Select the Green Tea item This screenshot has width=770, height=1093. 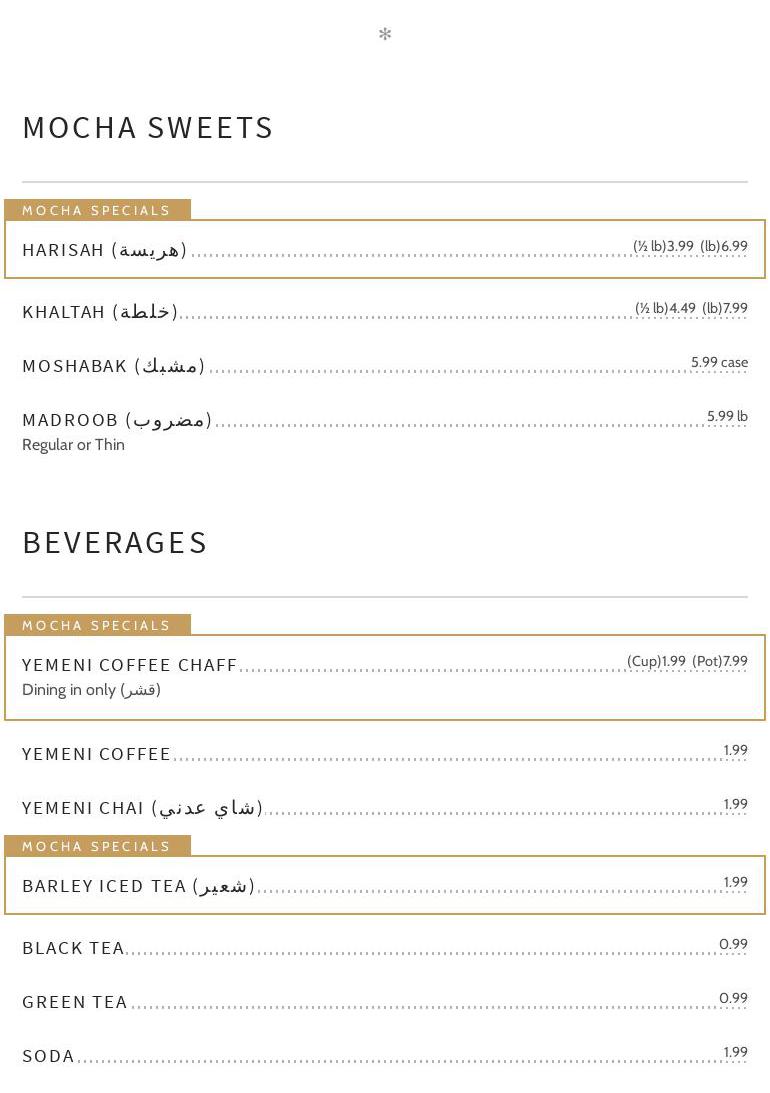point(75,1002)
